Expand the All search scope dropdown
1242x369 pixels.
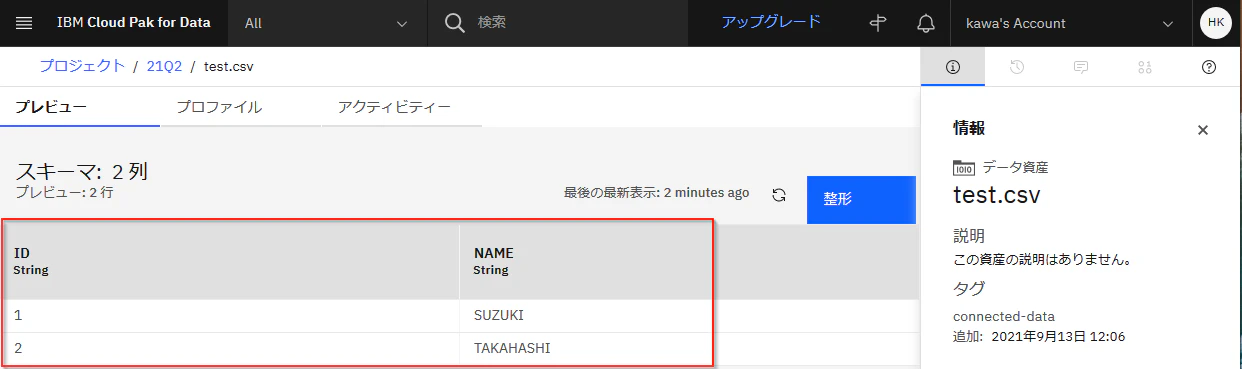pos(327,23)
